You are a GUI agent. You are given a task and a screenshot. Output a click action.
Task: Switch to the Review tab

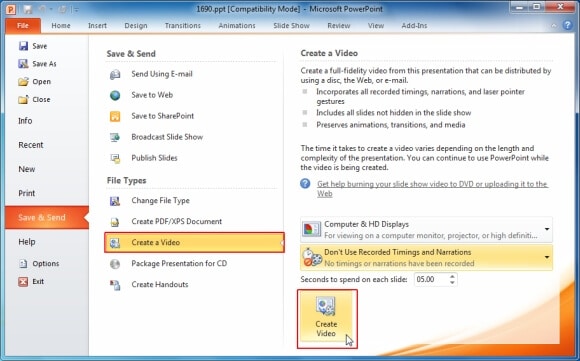(x=338, y=26)
